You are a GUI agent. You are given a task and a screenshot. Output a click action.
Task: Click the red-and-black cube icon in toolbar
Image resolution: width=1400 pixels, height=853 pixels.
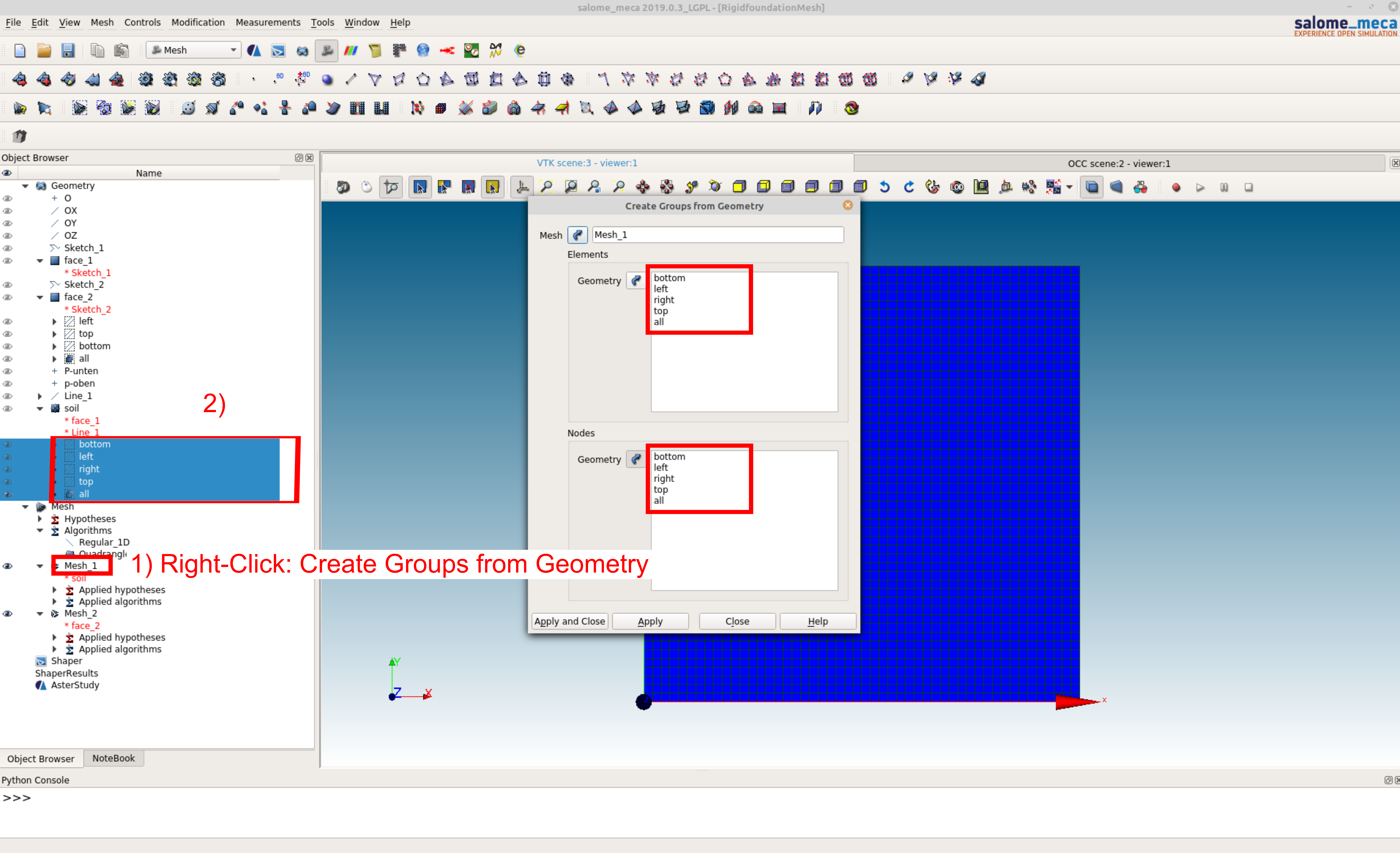click(440, 108)
